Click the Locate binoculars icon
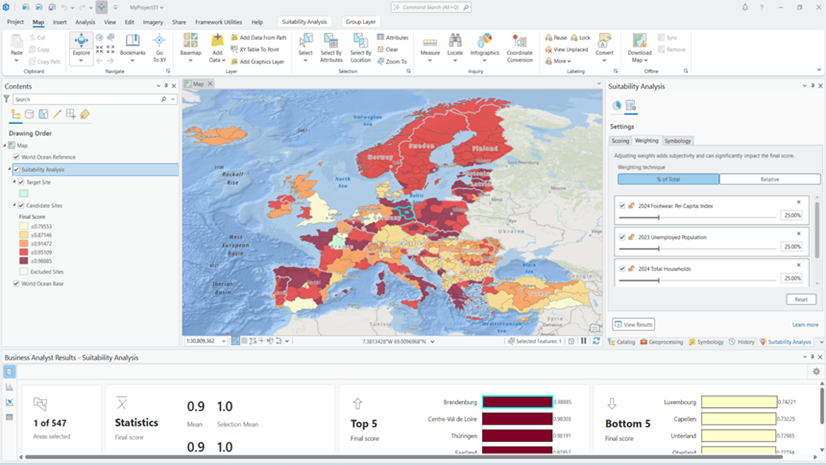Image resolution: width=826 pixels, height=465 pixels. pyautogui.click(x=455, y=41)
